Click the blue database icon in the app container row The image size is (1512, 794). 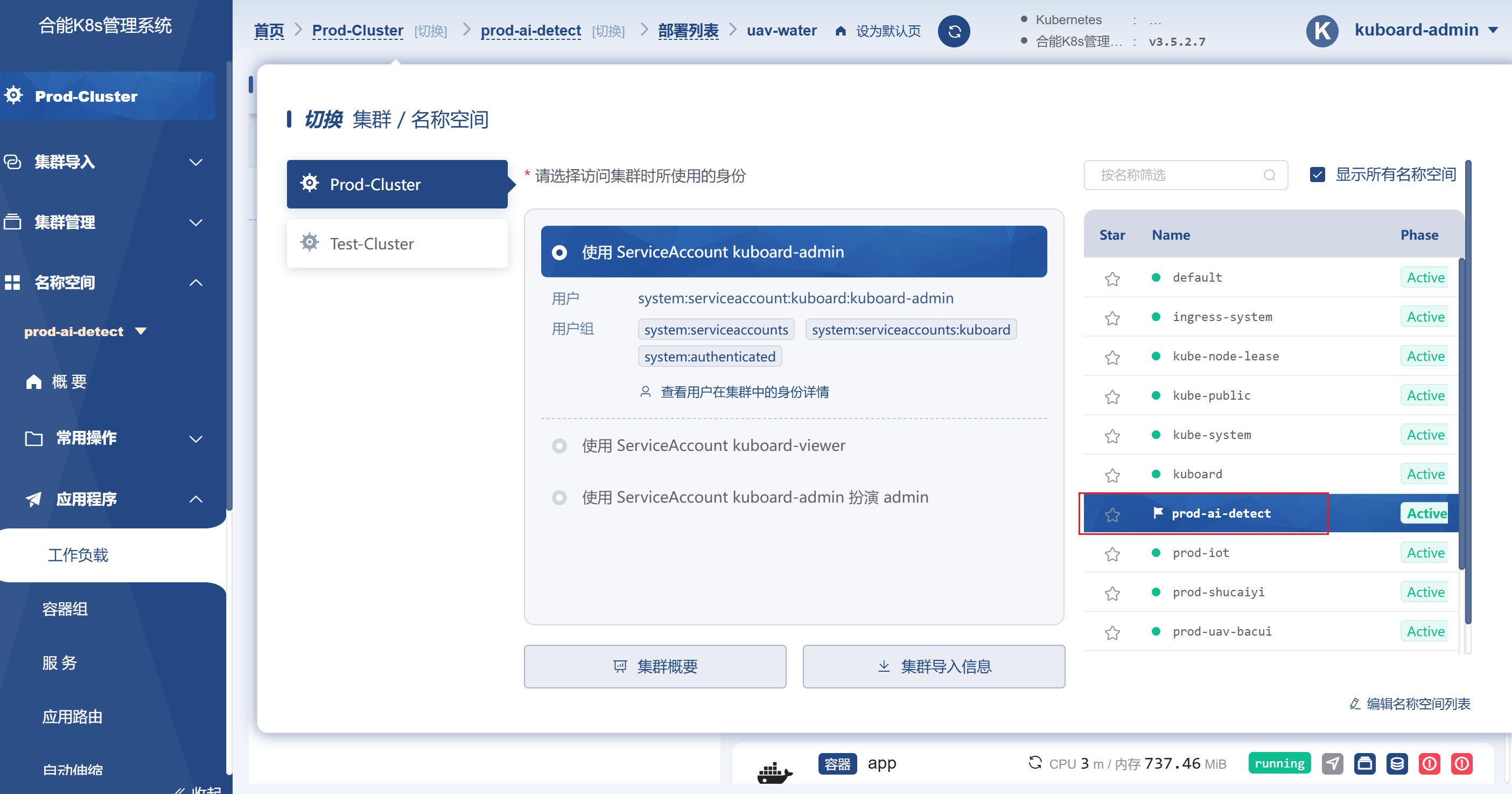(1397, 763)
